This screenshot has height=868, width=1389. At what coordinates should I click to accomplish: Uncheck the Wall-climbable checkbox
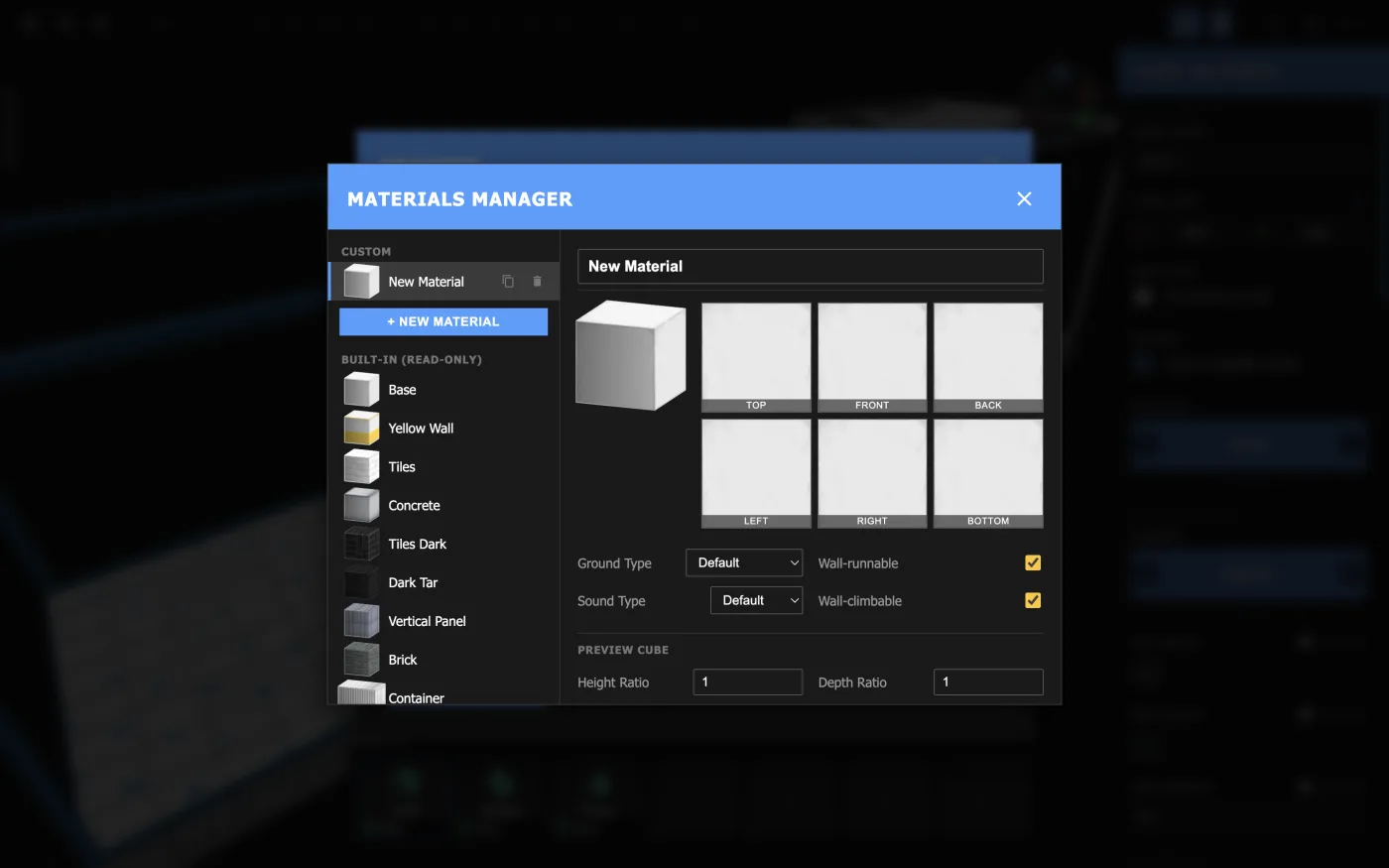tap(1033, 600)
